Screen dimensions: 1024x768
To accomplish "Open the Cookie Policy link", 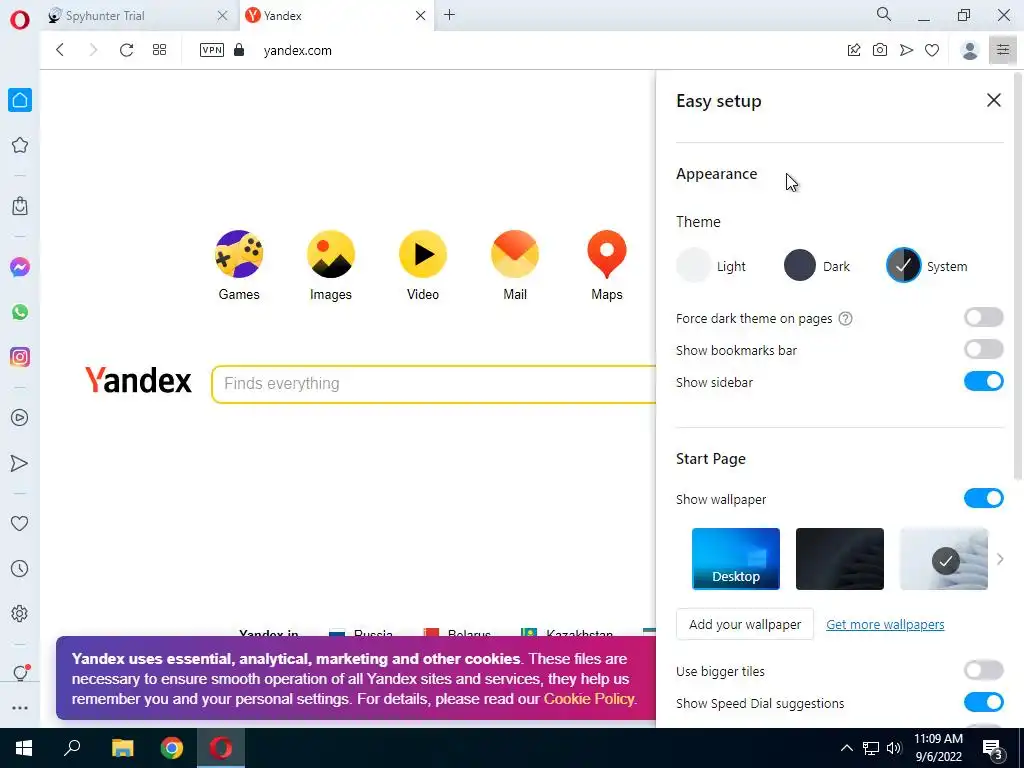I will 588,699.
